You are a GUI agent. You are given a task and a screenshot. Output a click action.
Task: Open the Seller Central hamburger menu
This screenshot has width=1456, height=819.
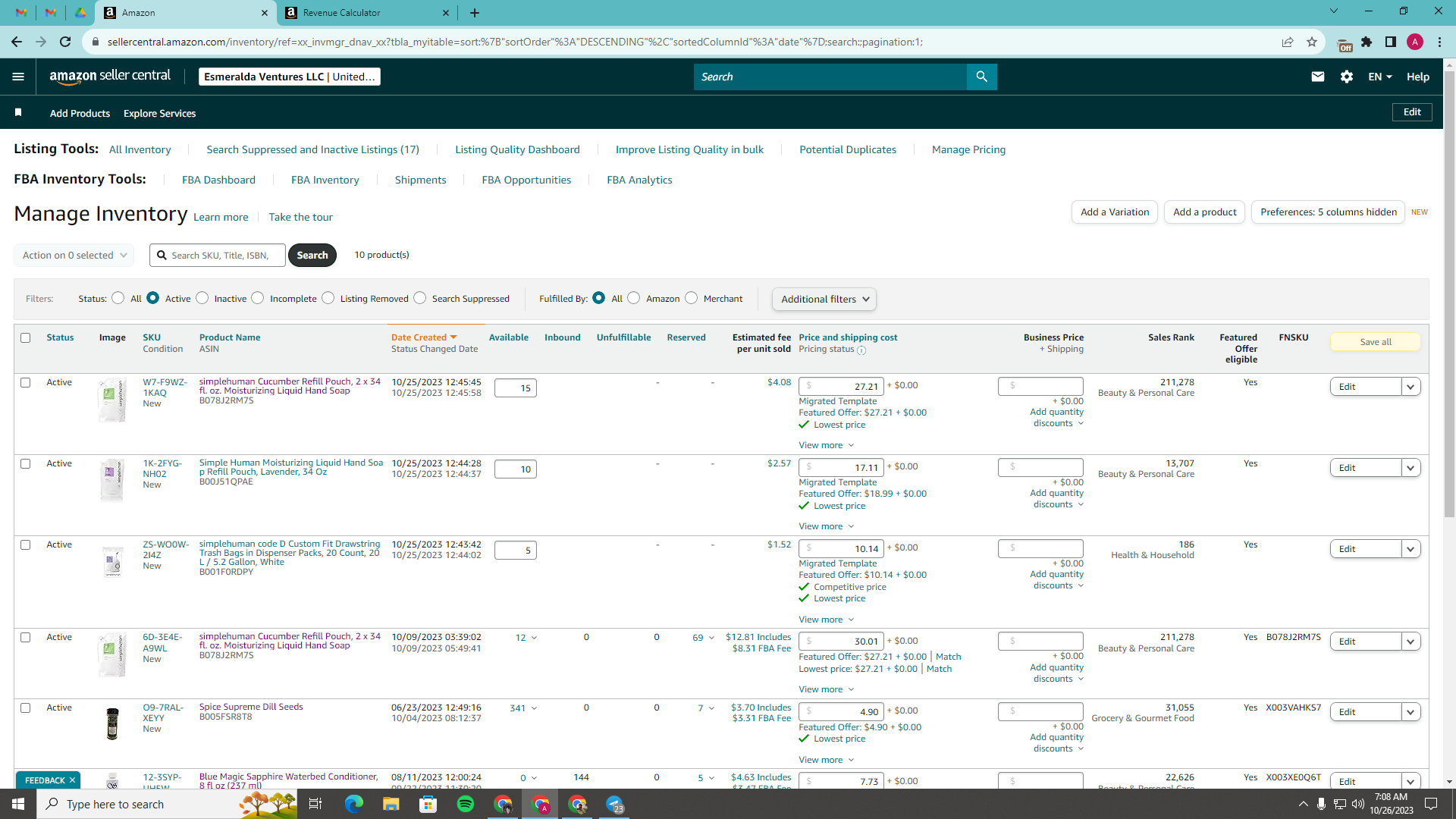18,77
